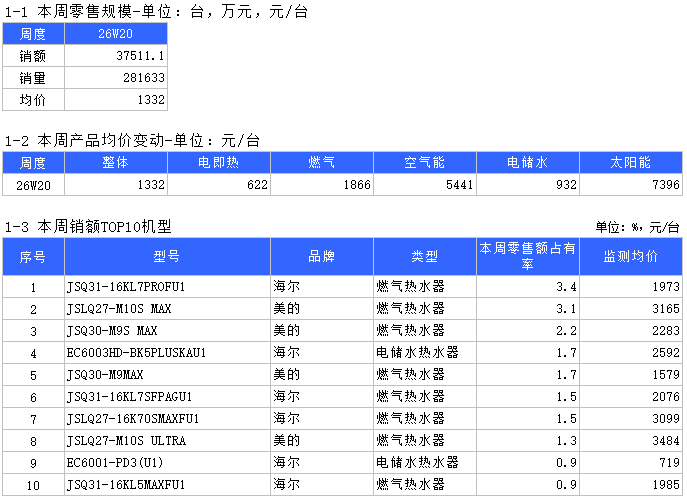Click brand 美的 in the JSLQ27-M10S ULTRA row

pos(287,440)
